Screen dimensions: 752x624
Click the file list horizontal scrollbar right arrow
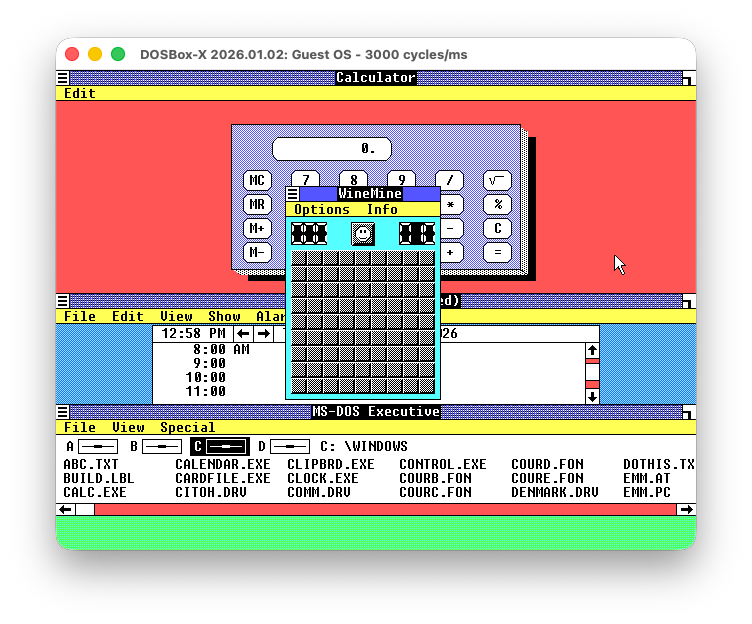click(685, 509)
